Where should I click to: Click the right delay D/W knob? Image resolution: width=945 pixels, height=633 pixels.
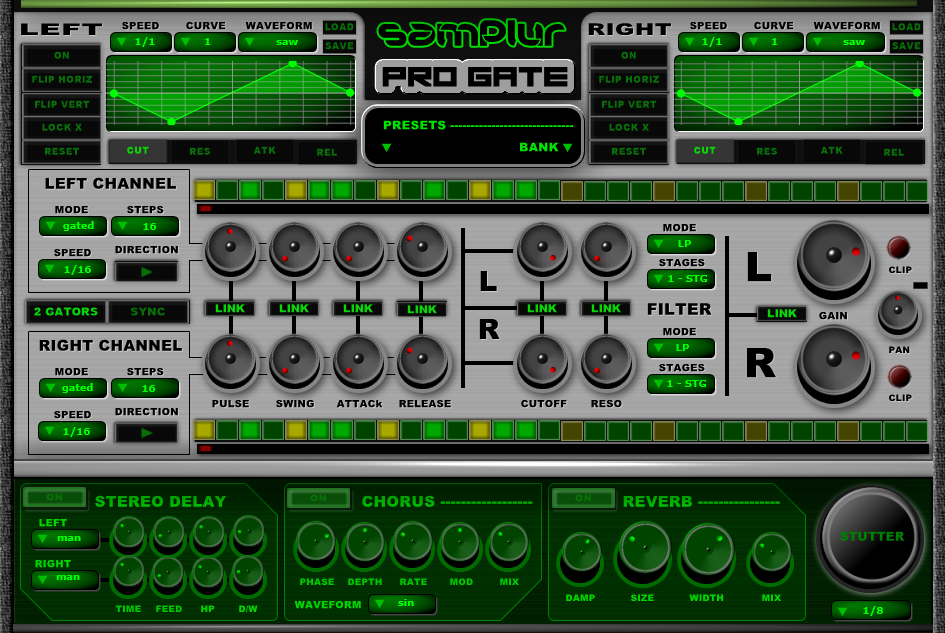tap(248, 573)
